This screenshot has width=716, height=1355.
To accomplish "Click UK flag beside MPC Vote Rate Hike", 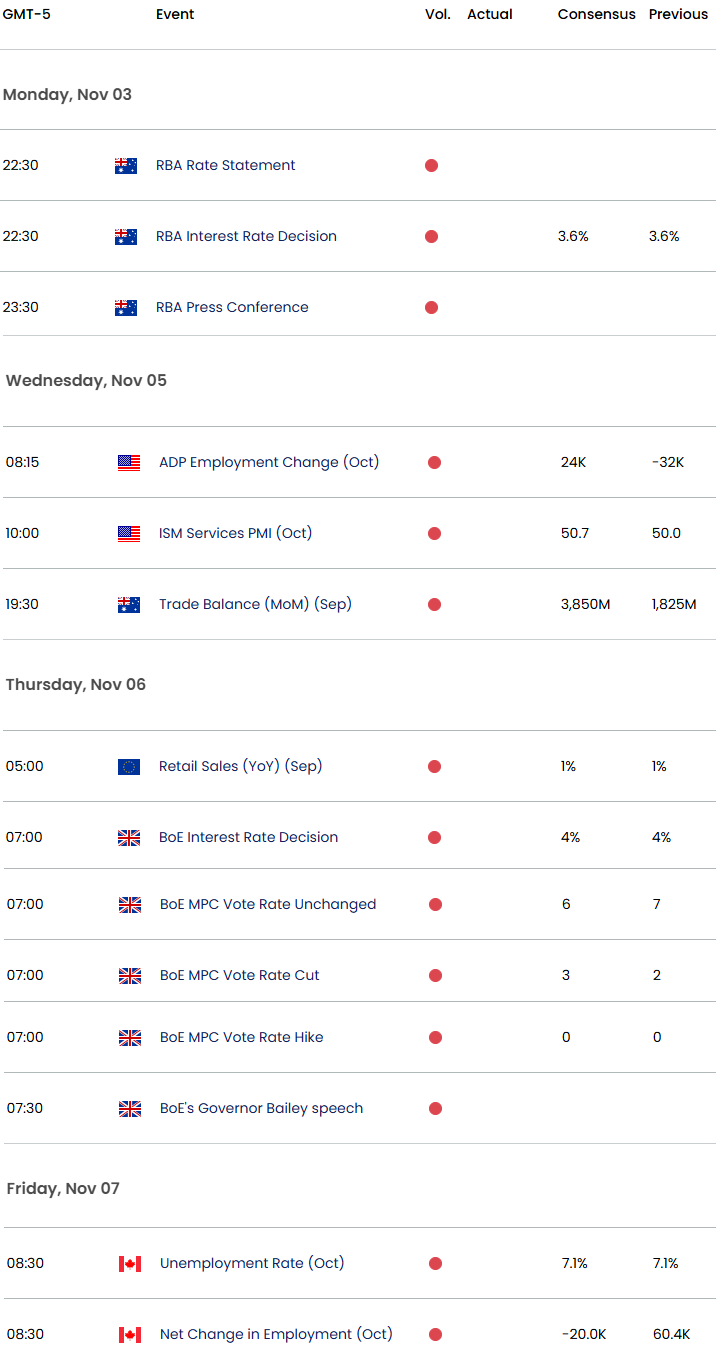I will click(130, 1038).
